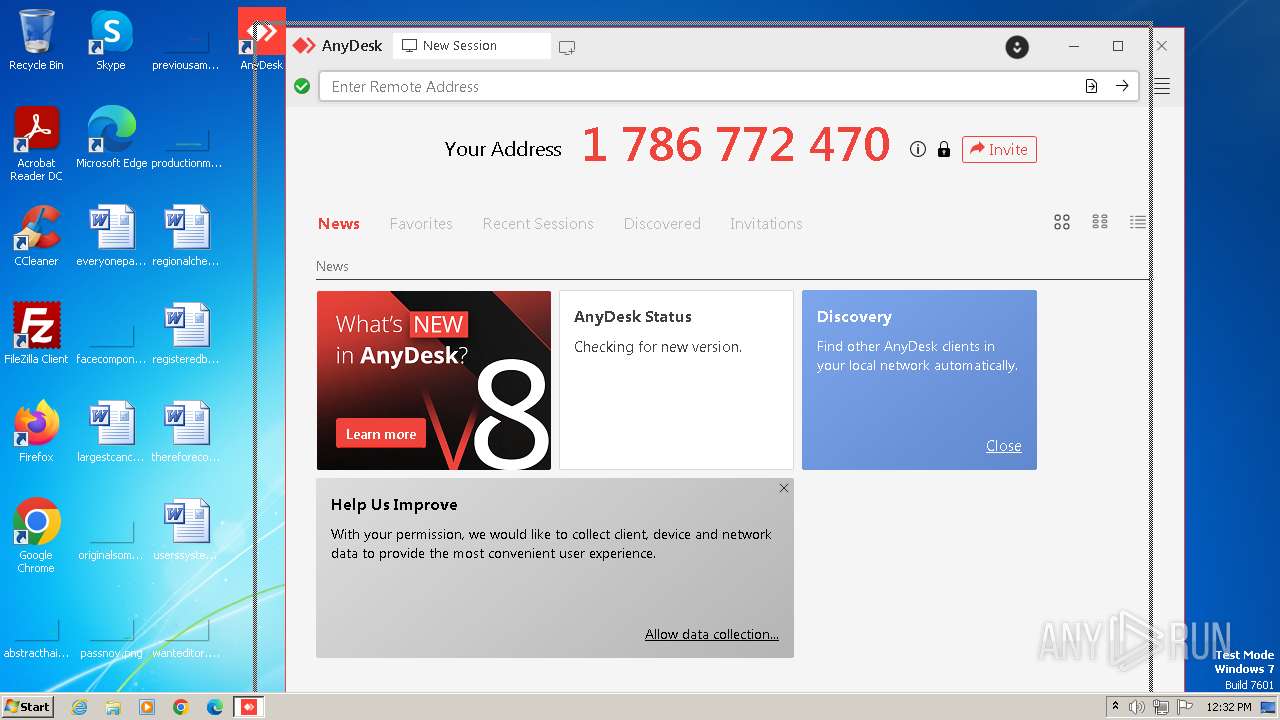The image size is (1280, 720).
Task: Select the New Session tab
Action: [471, 46]
